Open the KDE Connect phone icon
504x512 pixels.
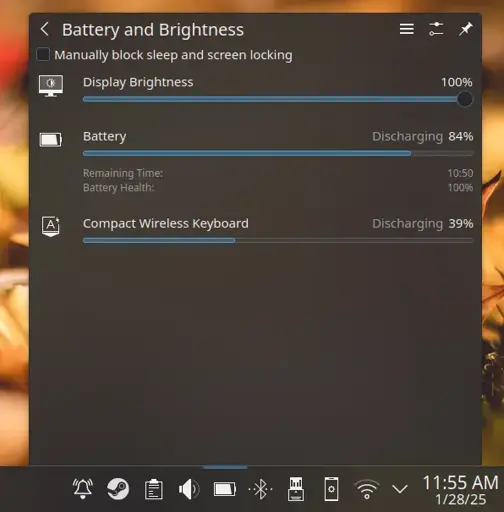331,489
